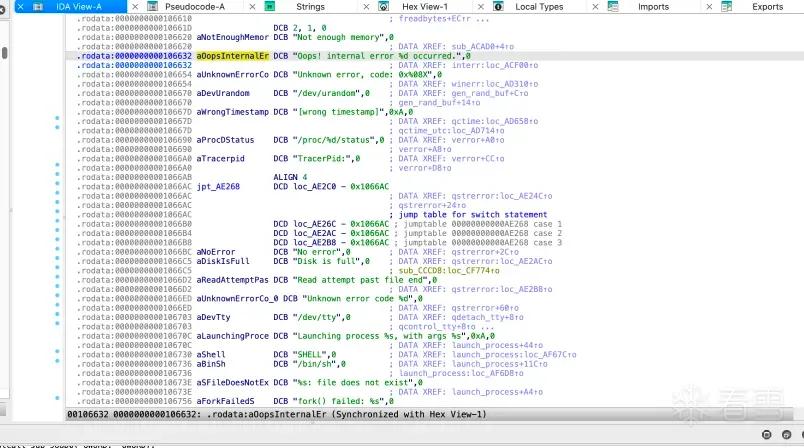The height and width of the screenshot is (448, 804).
Task: Click the "TracerPid:" string value
Action: pyautogui.click(x=321, y=158)
